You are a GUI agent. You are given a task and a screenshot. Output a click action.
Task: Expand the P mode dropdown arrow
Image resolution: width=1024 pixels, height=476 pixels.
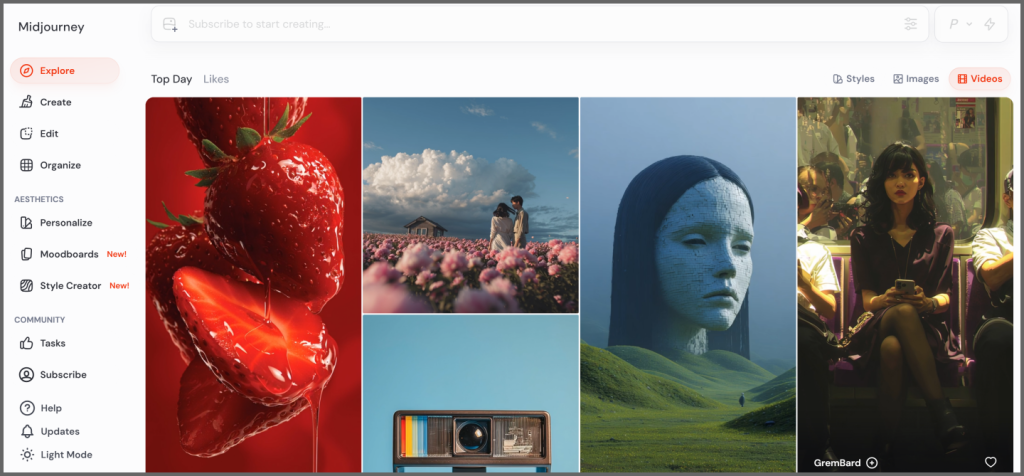point(969,24)
